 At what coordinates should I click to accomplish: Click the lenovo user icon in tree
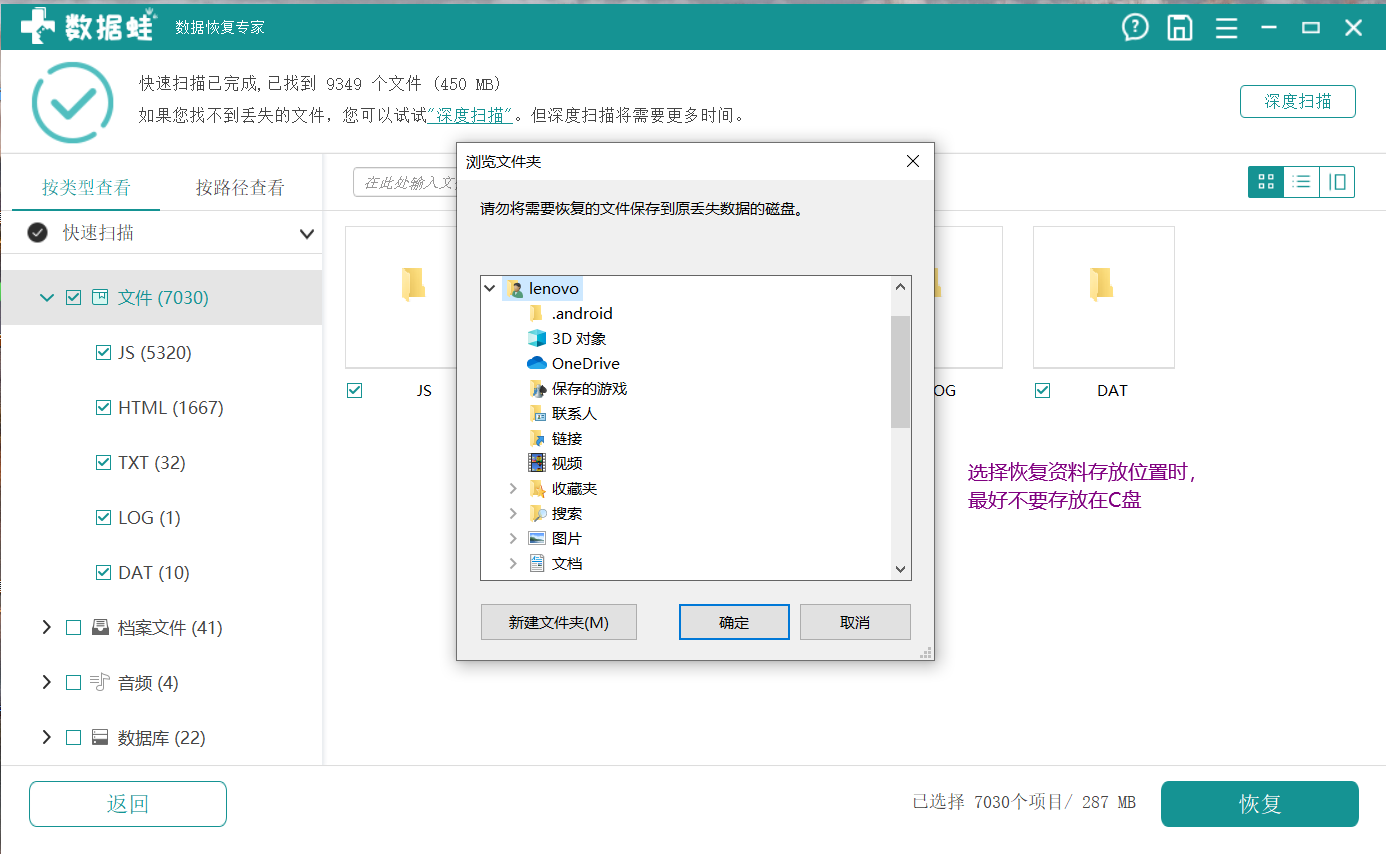click(x=515, y=288)
